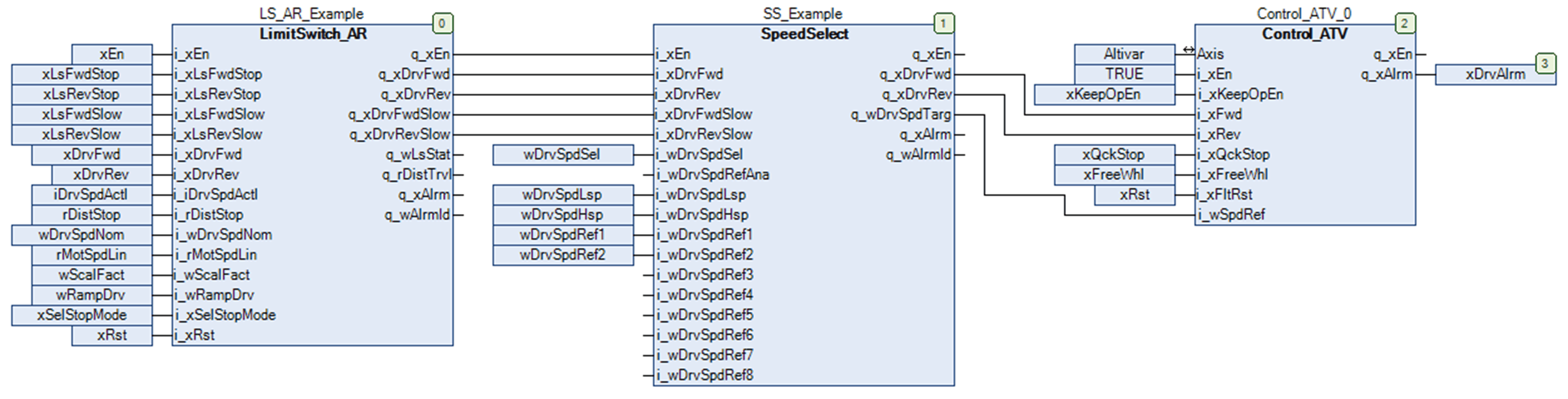Select execution order badge 1 on SpeedSelect
Viewport: 1568px width, 399px height.
pos(943,24)
